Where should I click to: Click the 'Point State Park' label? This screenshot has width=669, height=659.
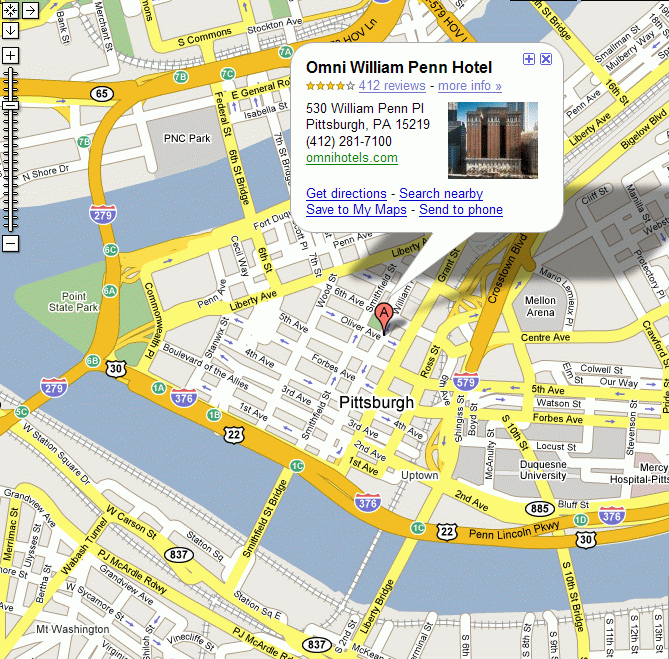[x=73, y=302]
